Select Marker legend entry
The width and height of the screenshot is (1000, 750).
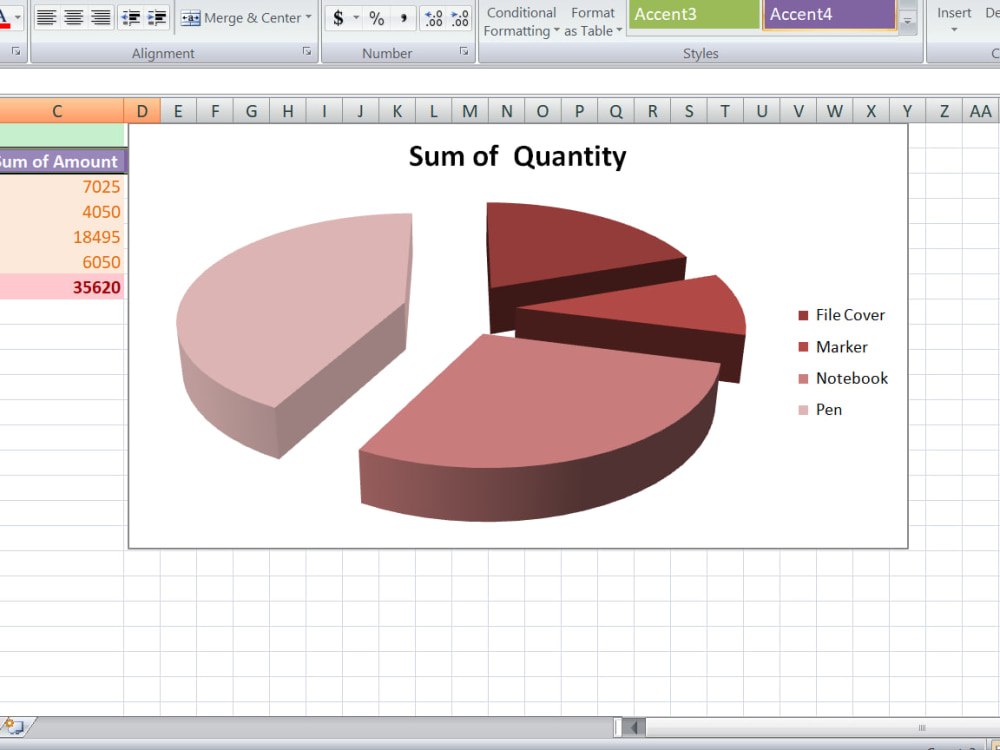point(833,347)
